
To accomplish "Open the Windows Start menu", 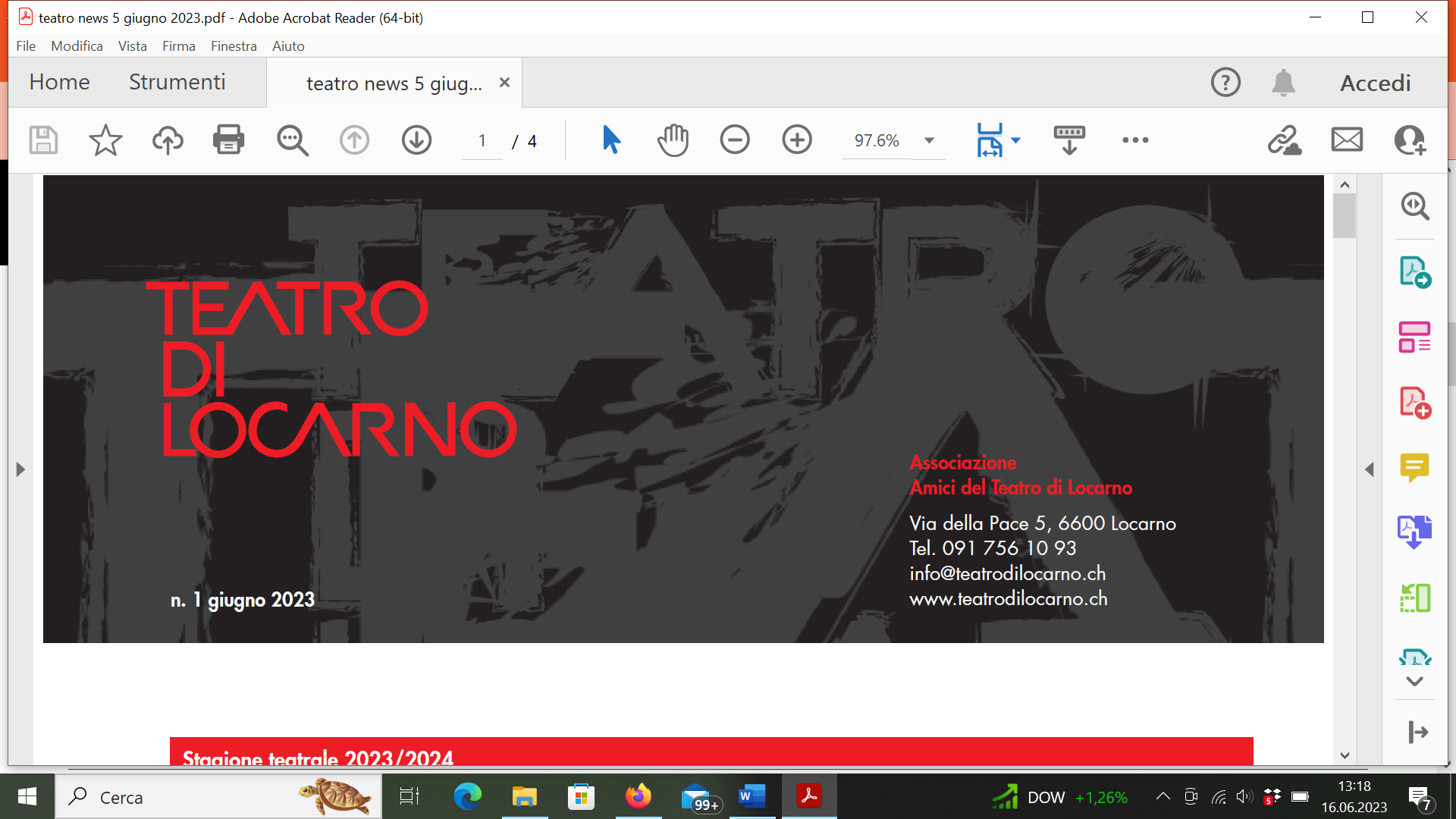I will pyautogui.click(x=27, y=796).
